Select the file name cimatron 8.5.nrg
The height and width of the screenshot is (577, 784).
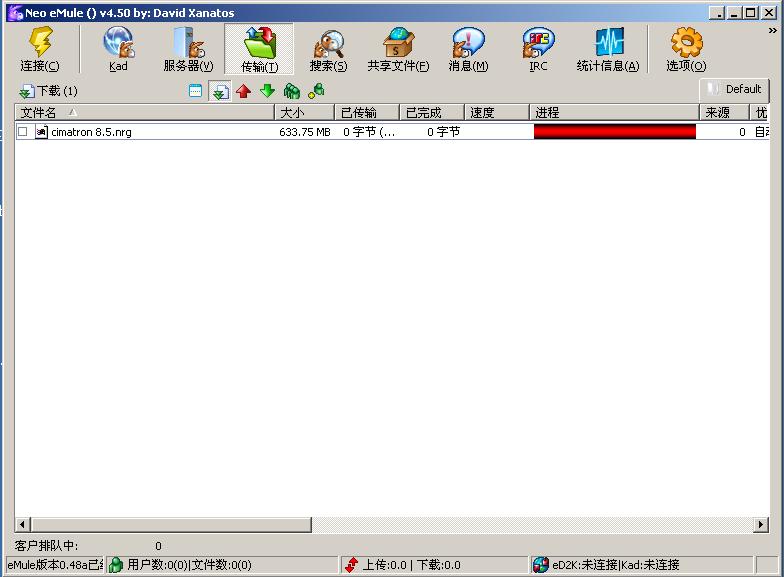(92, 132)
